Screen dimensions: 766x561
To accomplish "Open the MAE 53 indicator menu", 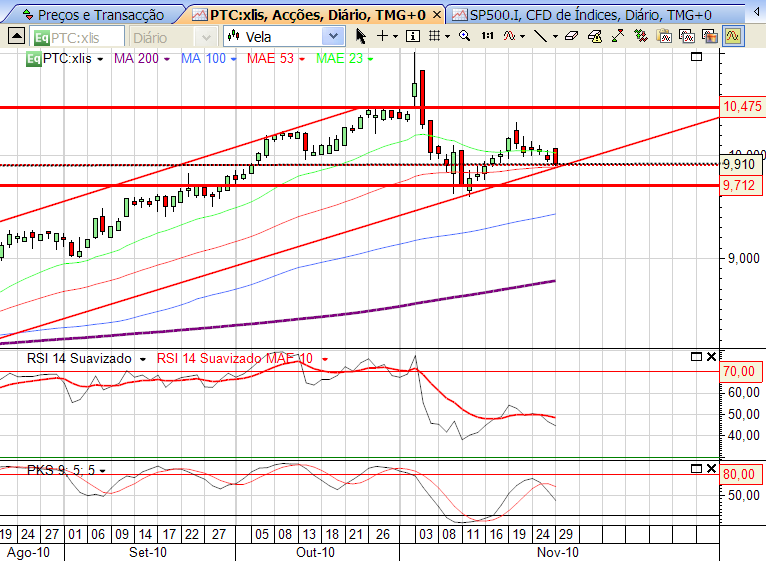I will tap(302, 59).
